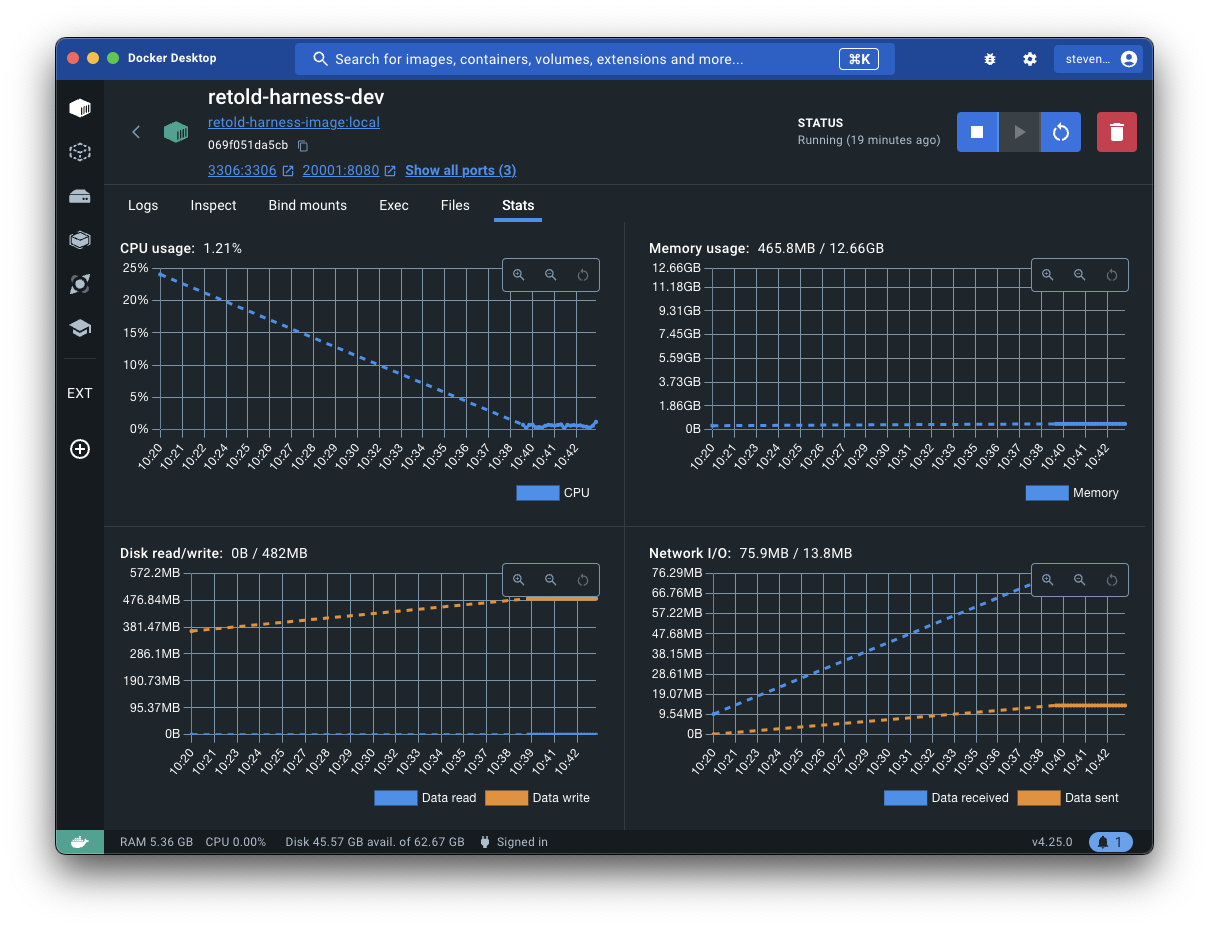Zoom in on the Network I/O chart
Screen dimensions: 1209x928
click(1047, 580)
